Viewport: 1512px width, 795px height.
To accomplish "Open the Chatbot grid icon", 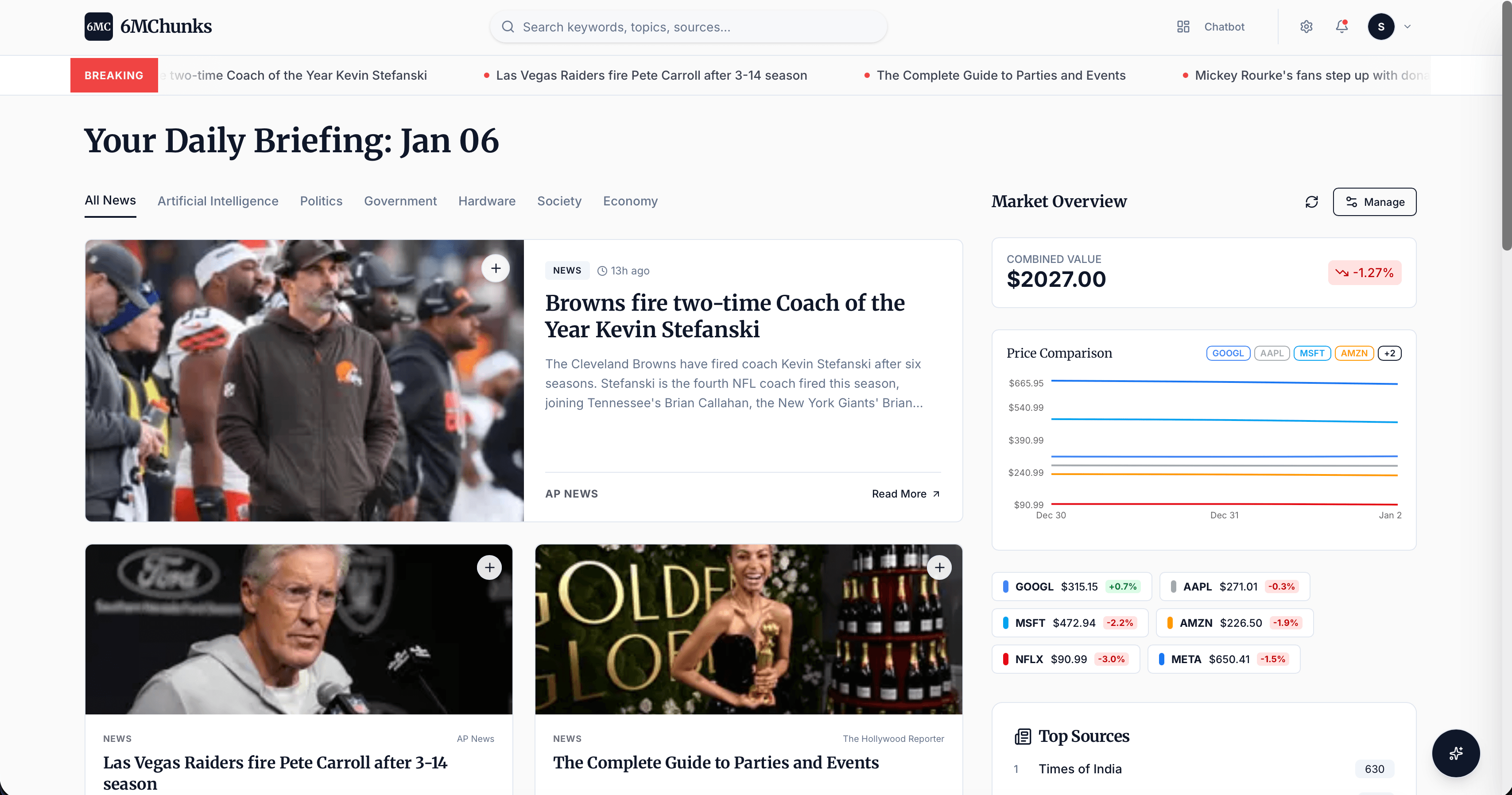I will pos(1183,27).
